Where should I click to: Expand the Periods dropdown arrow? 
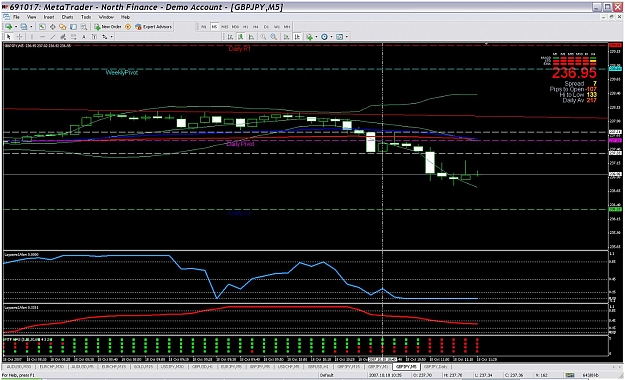332,37
